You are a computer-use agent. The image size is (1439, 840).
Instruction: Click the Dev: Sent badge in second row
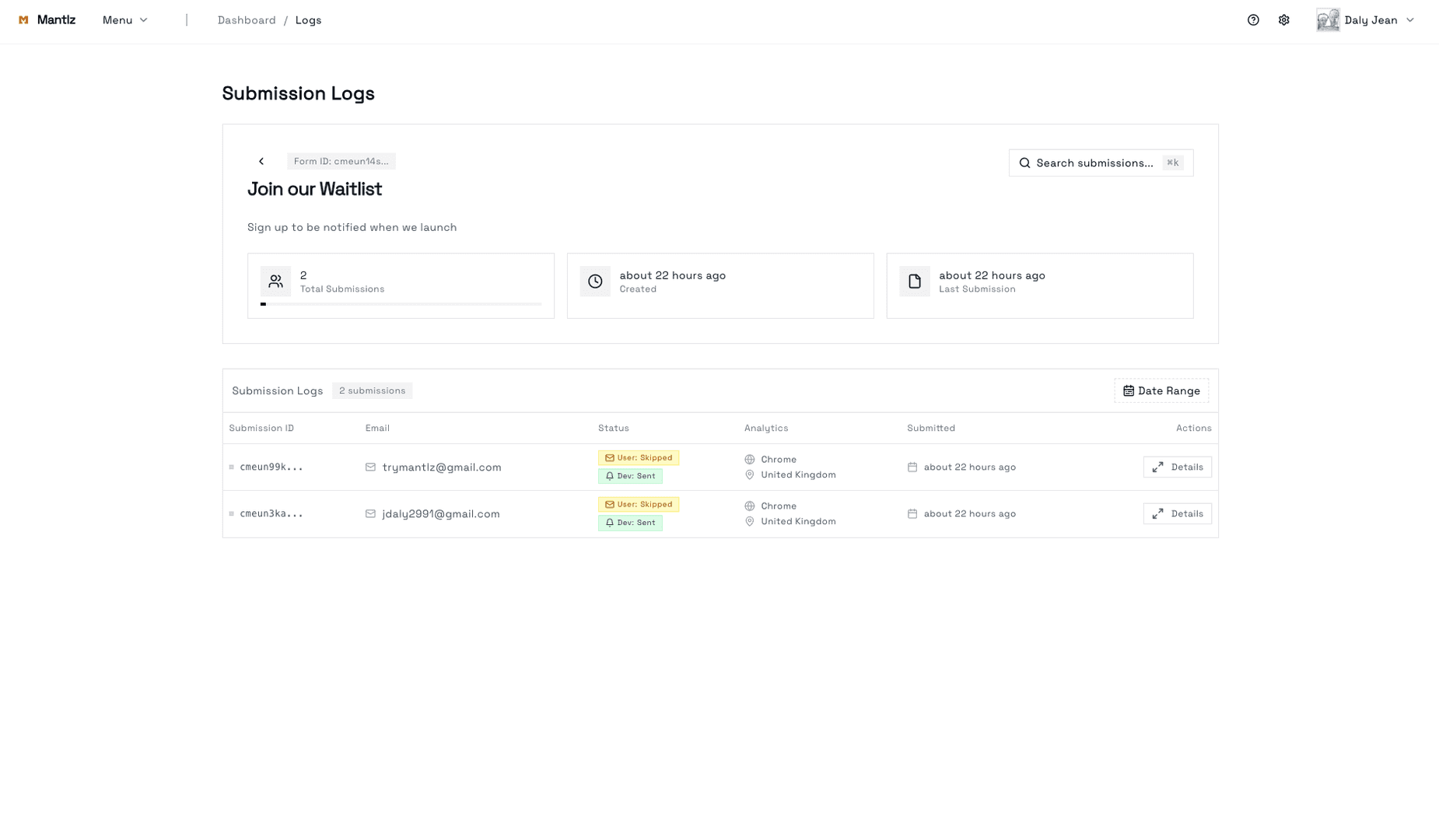[x=630, y=523]
